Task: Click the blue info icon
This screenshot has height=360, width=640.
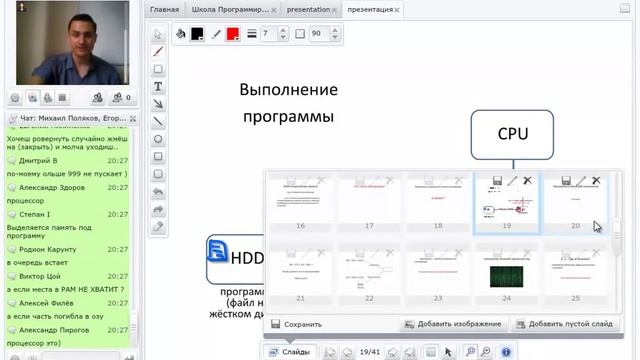Action: [x=506, y=352]
